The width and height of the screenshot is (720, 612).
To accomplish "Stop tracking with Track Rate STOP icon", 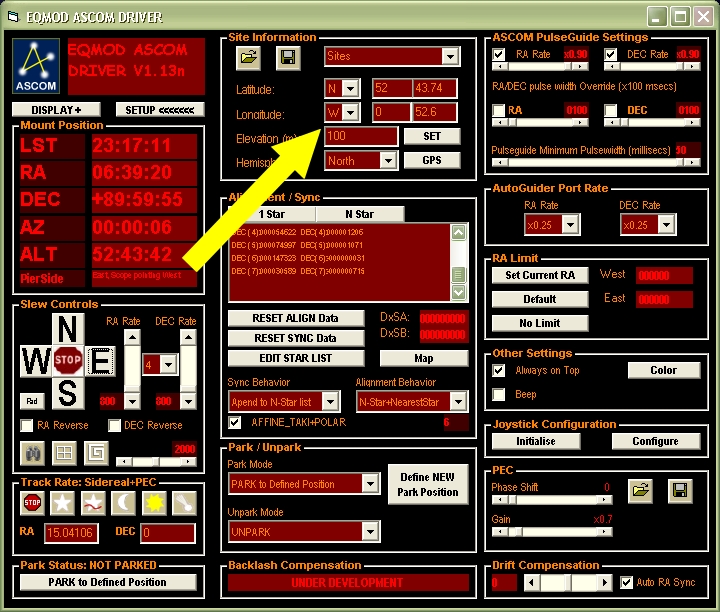I will click(32, 503).
